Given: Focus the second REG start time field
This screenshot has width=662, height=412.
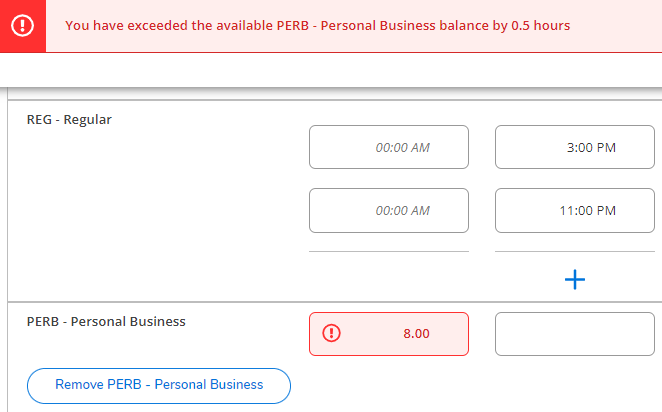Looking at the screenshot, I should [389, 210].
